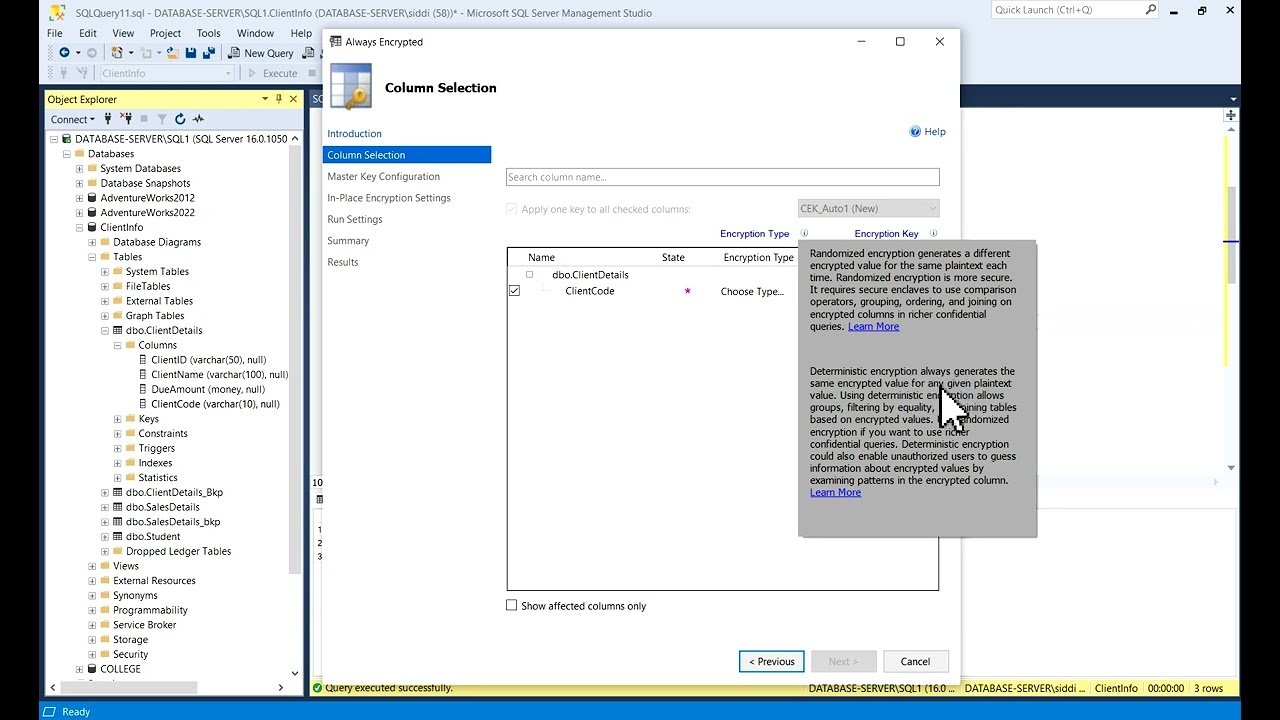Click the dbo.Student table icon
Screen dimensions: 1280x720
[x=118, y=536]
